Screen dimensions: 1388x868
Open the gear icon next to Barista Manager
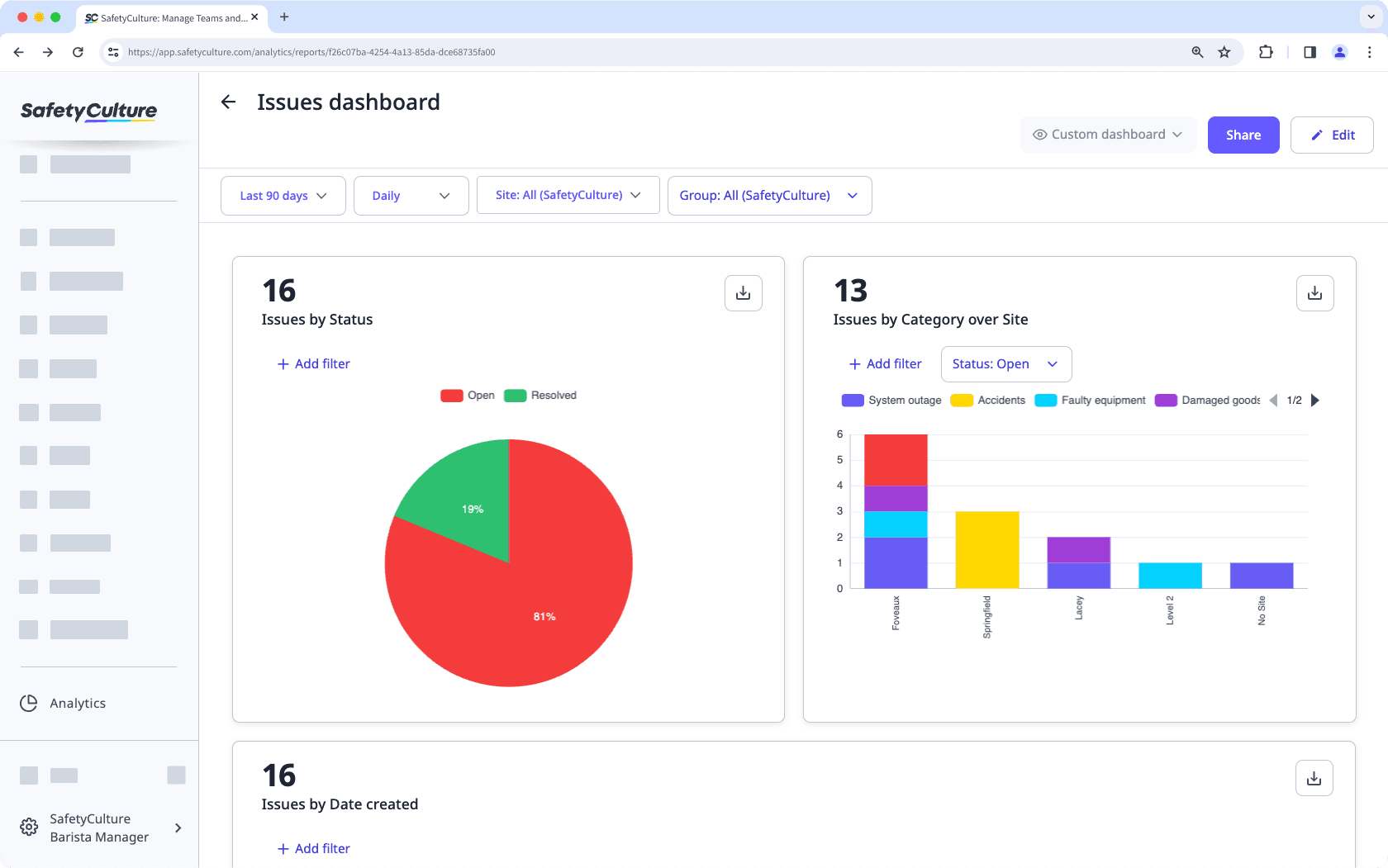click(28, 827)
